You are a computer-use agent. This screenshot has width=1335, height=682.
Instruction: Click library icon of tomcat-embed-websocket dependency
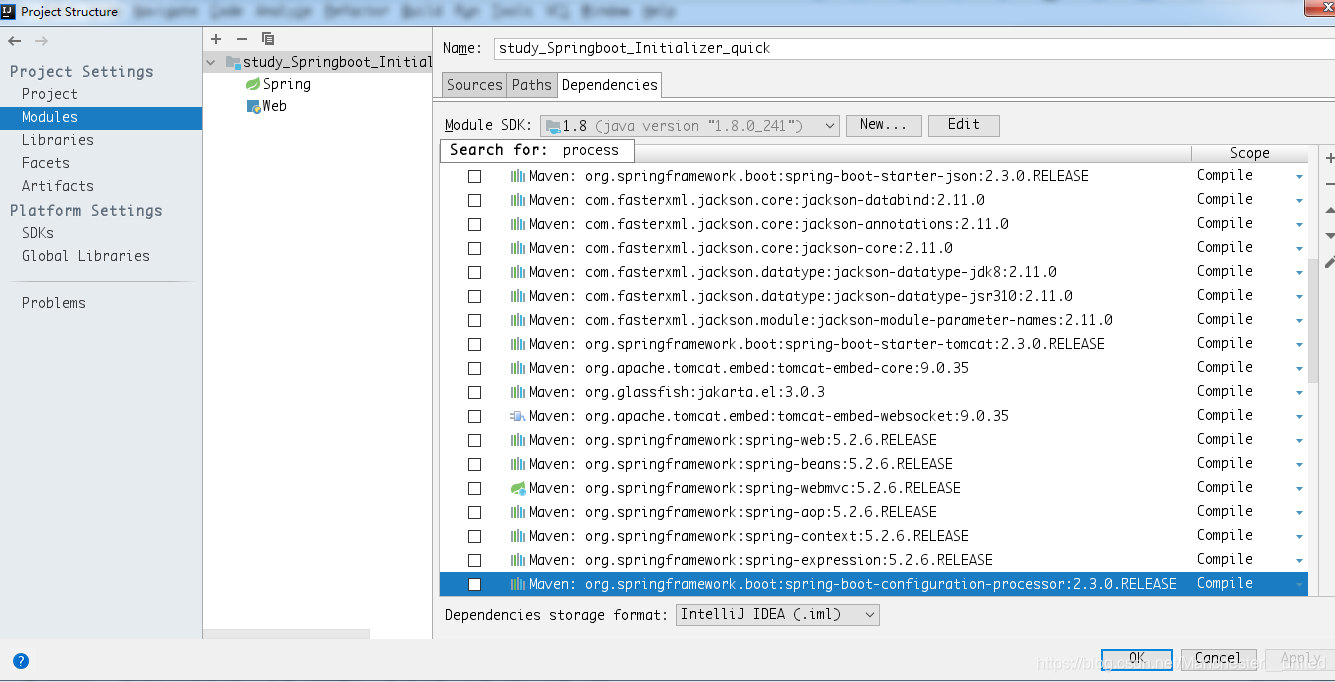coord(517,416)
